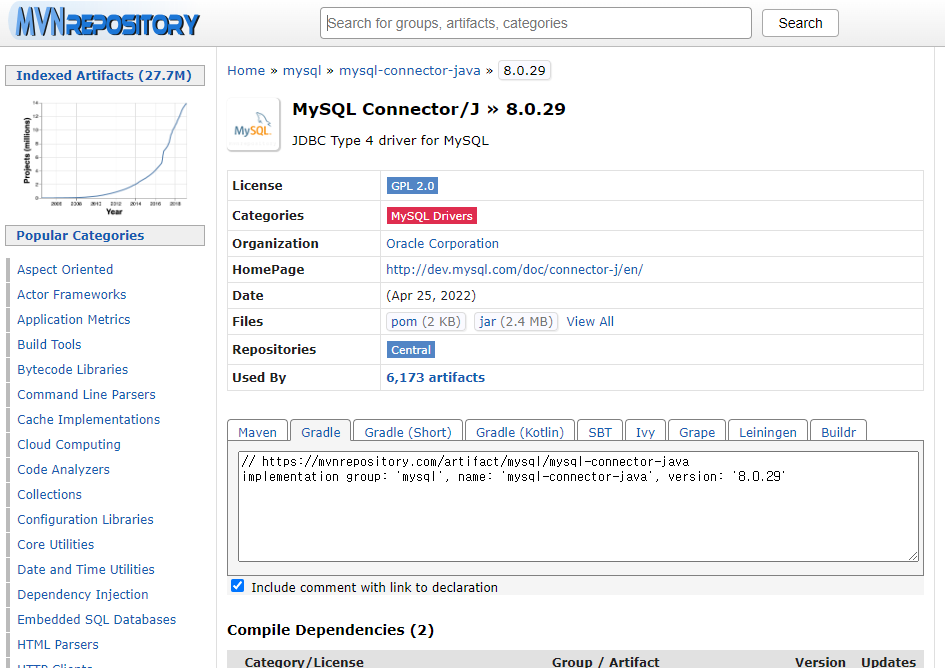The width and height of the screenshot is (945, 668).
Task: Select the Gradle tab
Action: point(321,432)
